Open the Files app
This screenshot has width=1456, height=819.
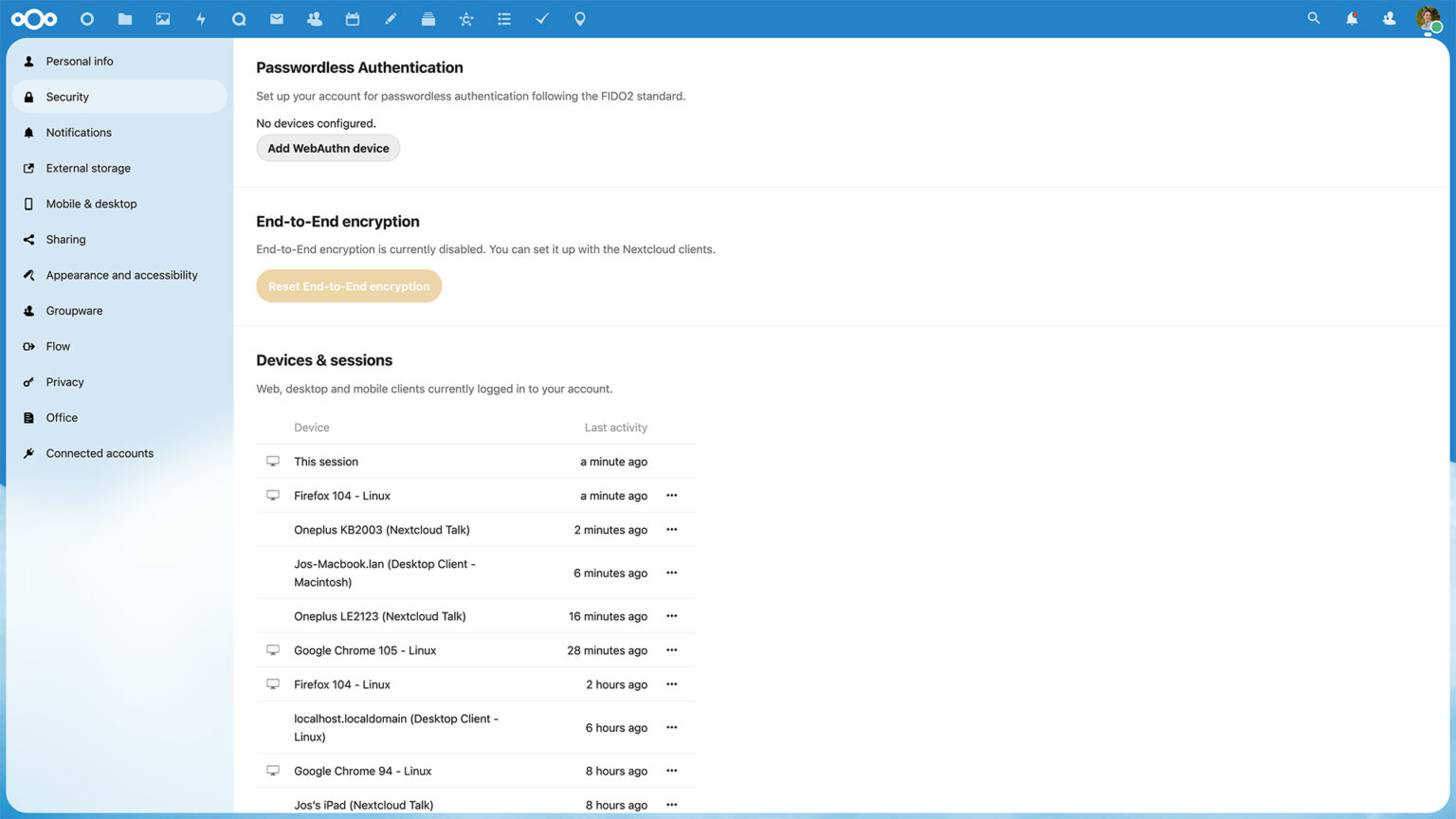tap(124, 19)
